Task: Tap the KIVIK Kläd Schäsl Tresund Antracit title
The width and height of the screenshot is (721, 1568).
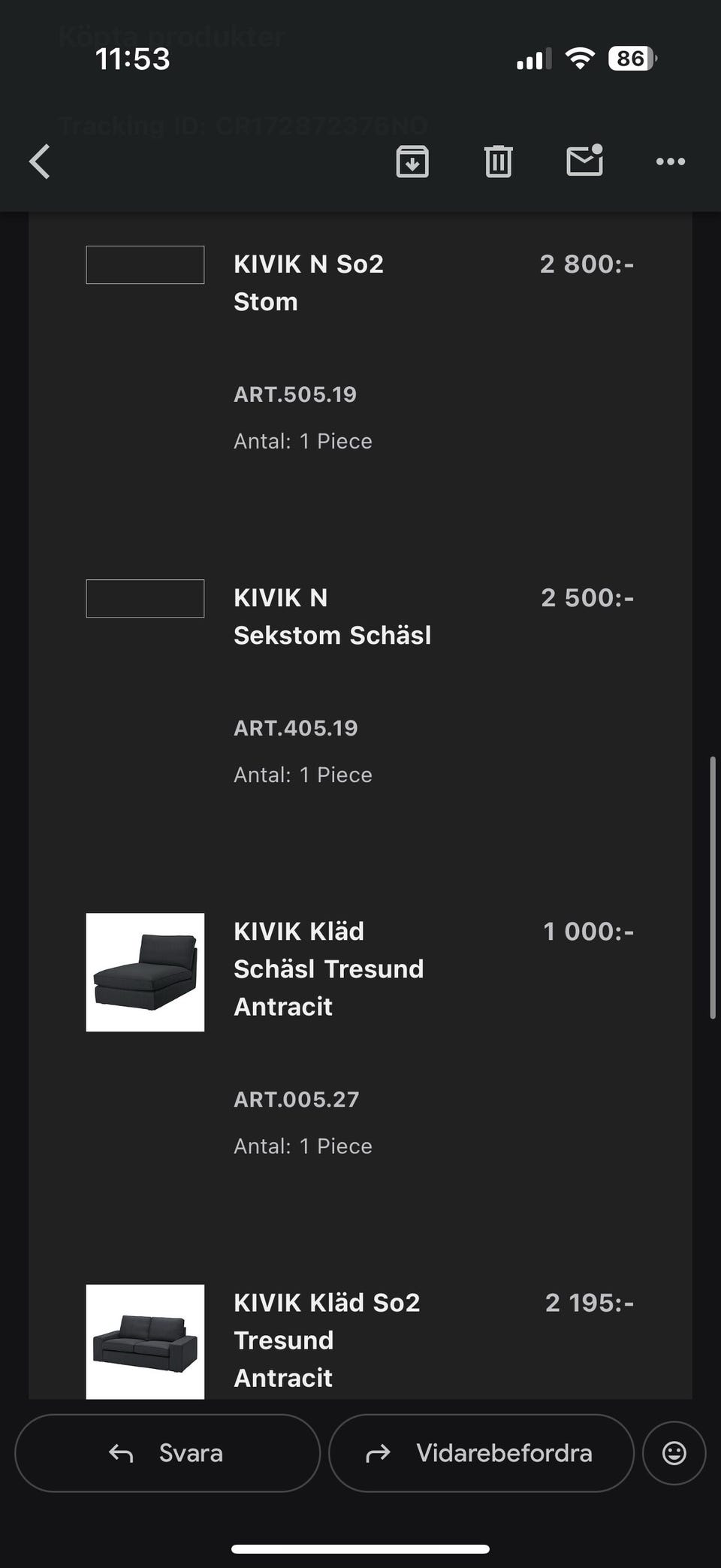Action: point(328,968)
